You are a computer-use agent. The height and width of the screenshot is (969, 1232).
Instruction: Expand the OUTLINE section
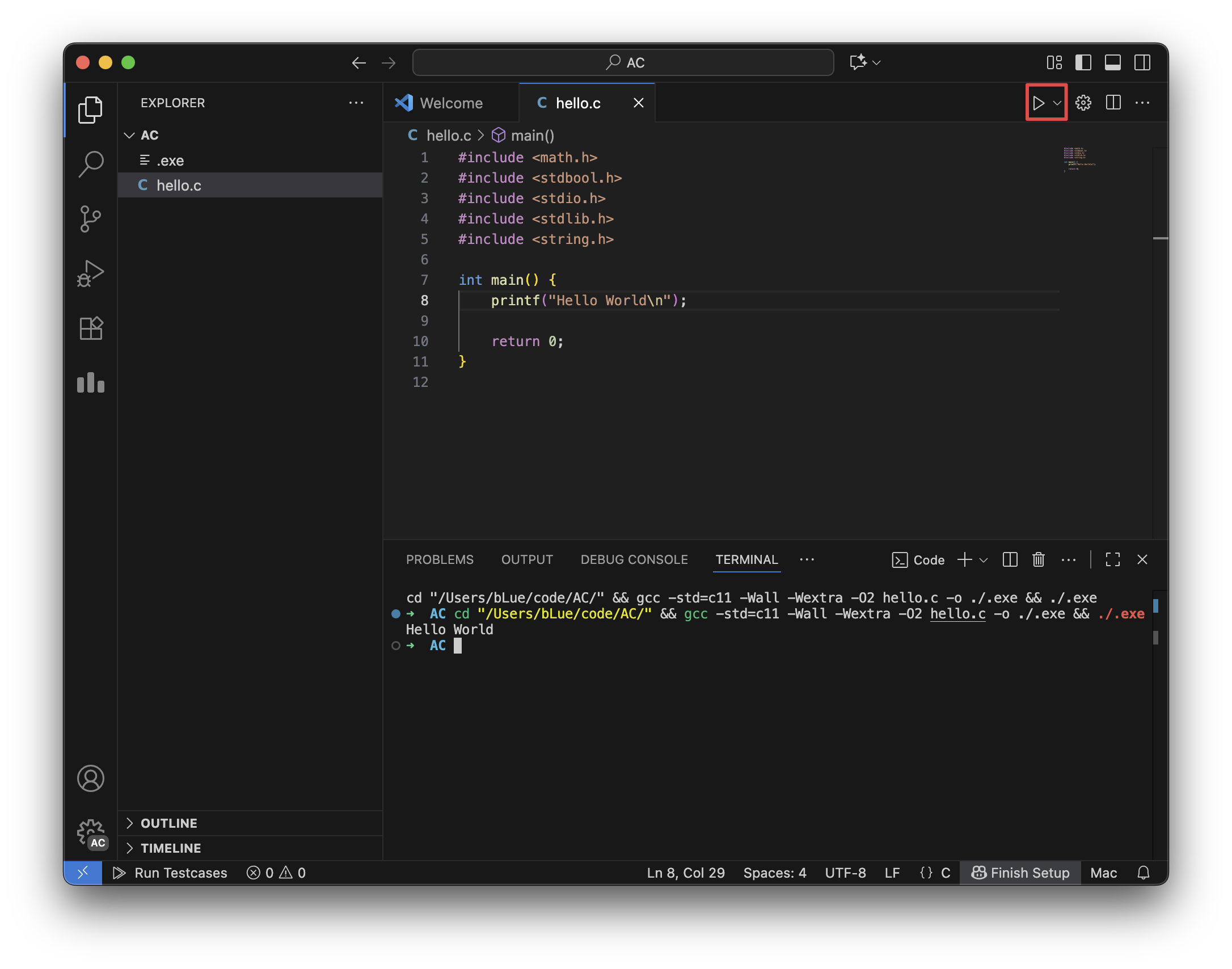[168, 823]
